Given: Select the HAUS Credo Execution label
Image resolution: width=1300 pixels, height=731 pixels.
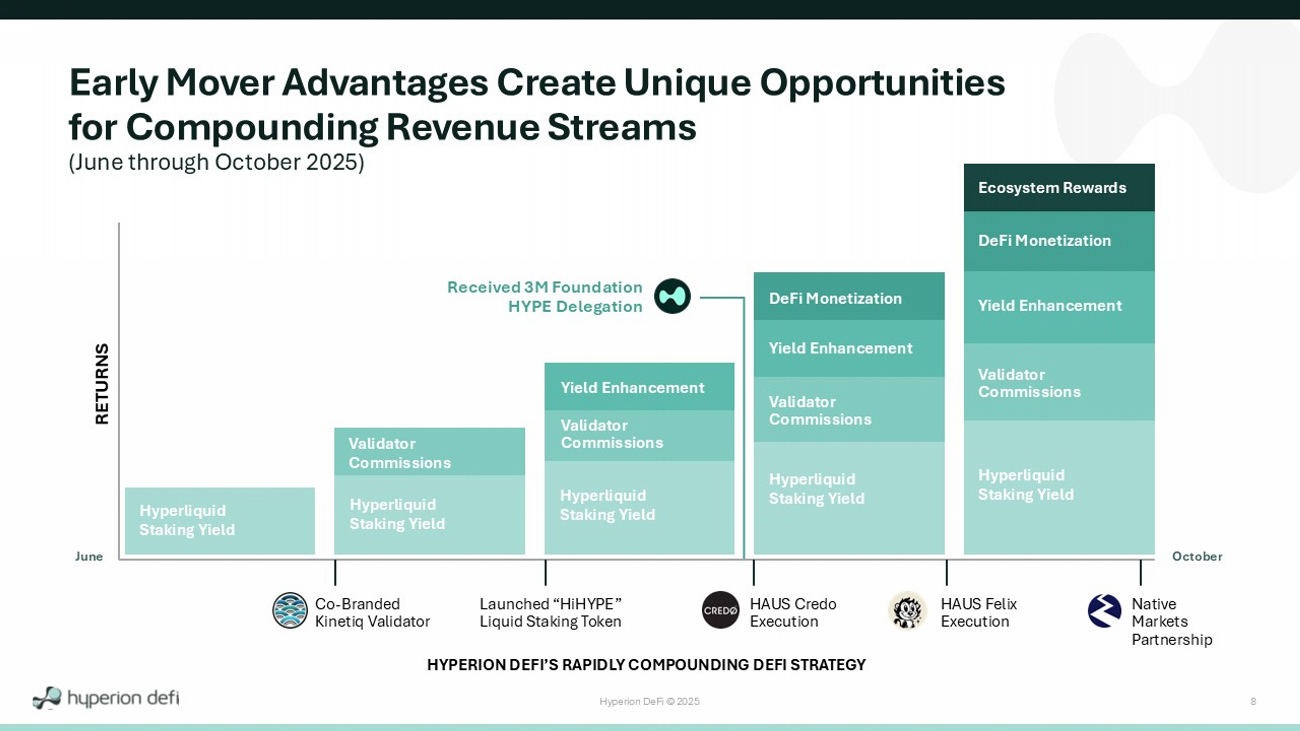Looking at the screenshot, I should (793, 613).
